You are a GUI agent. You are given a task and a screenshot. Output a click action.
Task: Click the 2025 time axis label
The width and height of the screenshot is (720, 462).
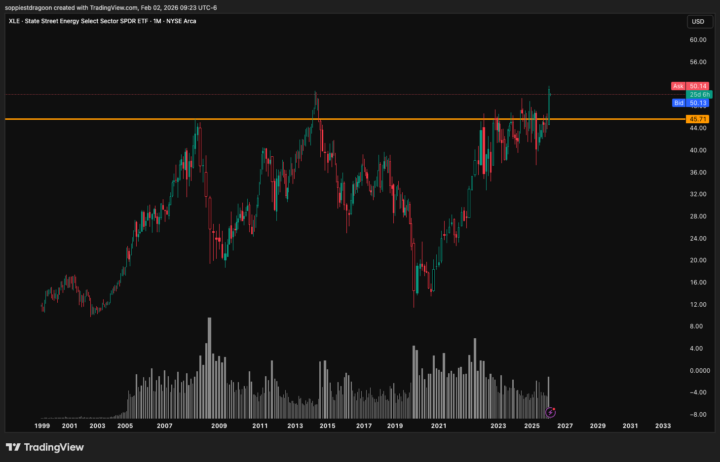532,426
